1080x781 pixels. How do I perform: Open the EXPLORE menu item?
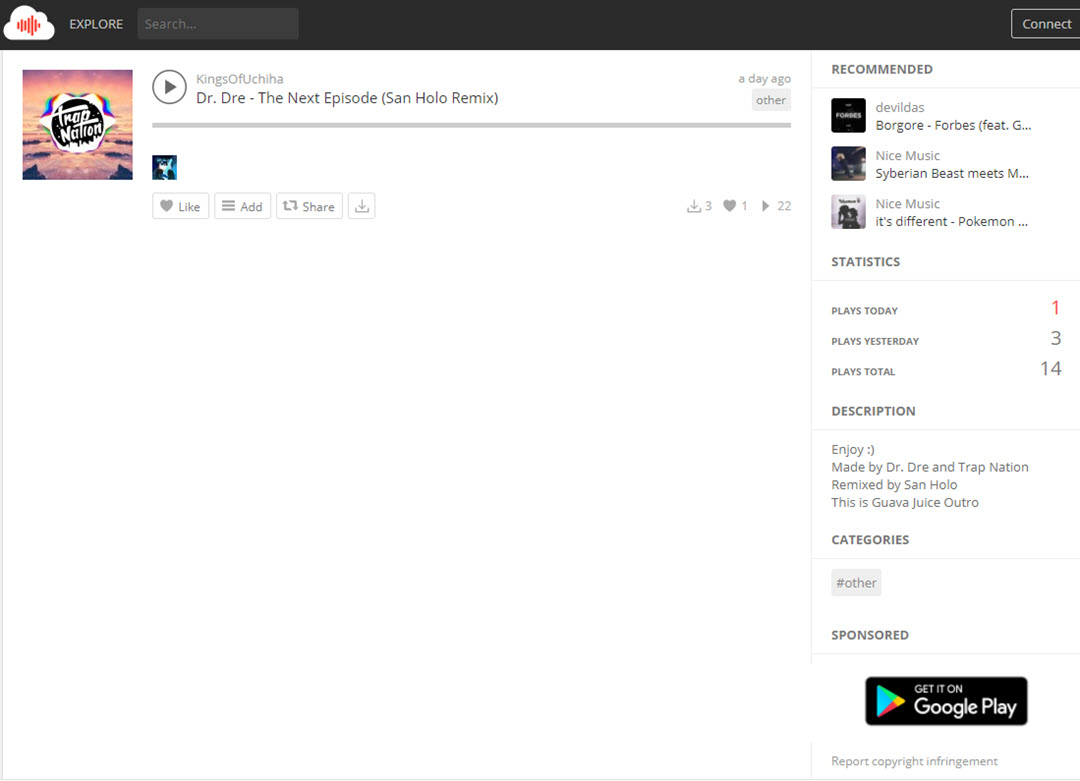pos(96,24)
